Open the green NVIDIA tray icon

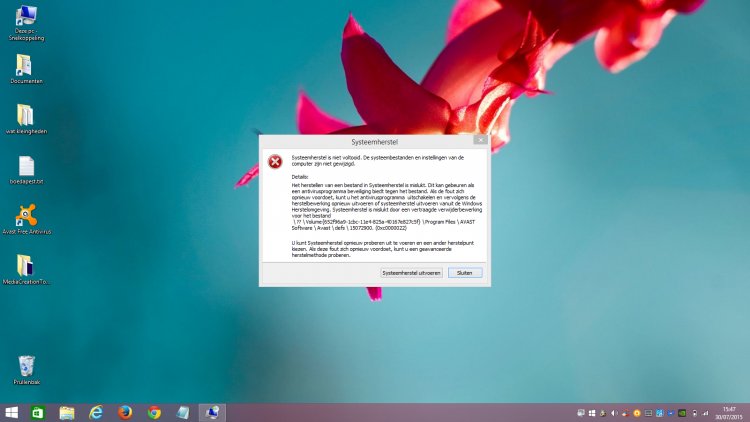tap(682, 413)
